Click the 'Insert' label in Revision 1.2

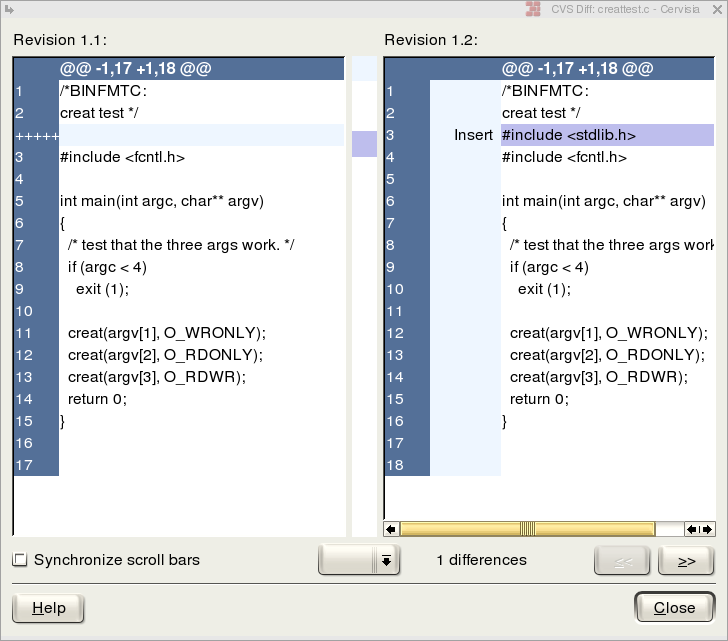(473, 135)
